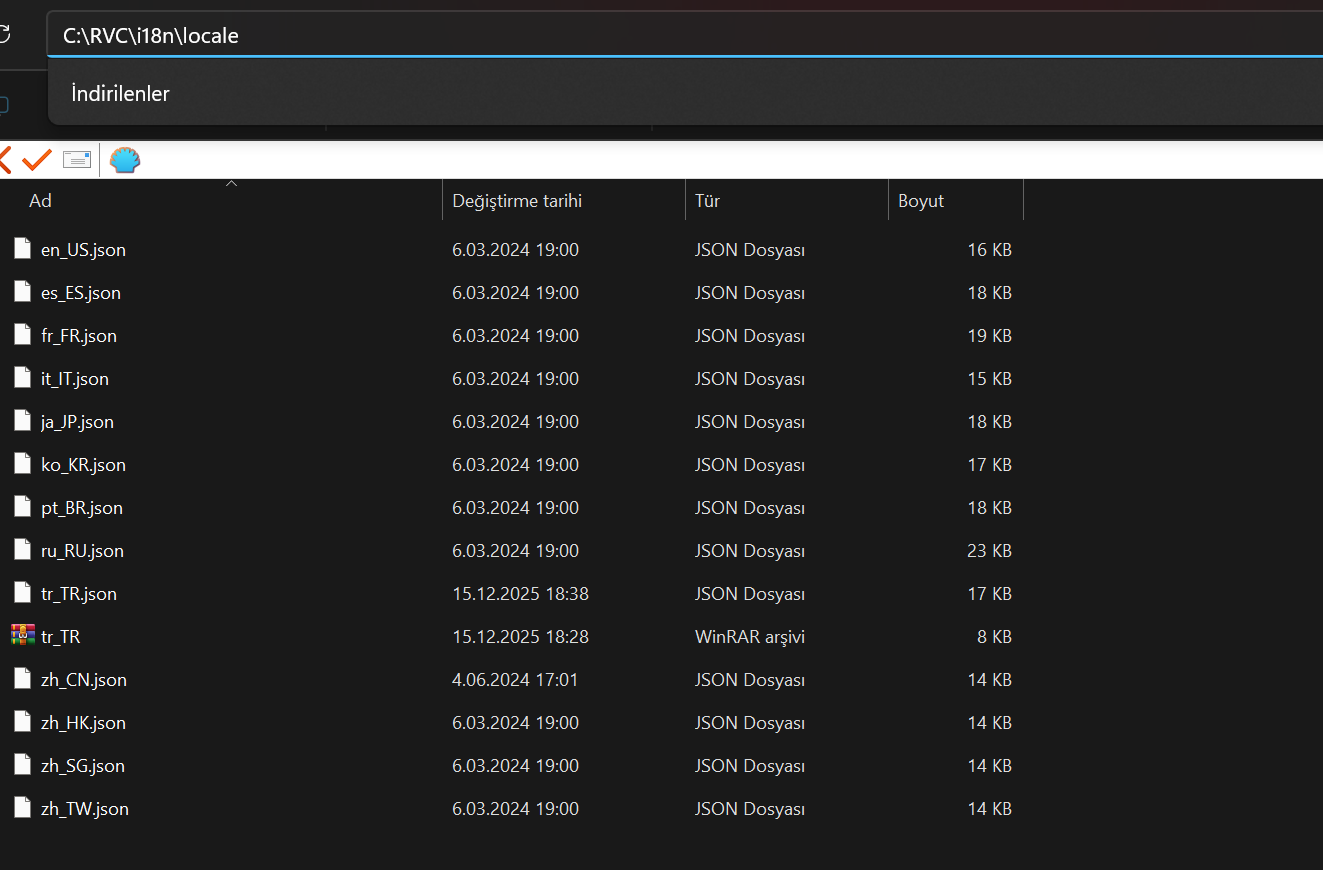Viewport: 1323px width, 870px height.
Task: Click the 15 KB size cell
Action: pyautogui.click(x=990, y=379)
